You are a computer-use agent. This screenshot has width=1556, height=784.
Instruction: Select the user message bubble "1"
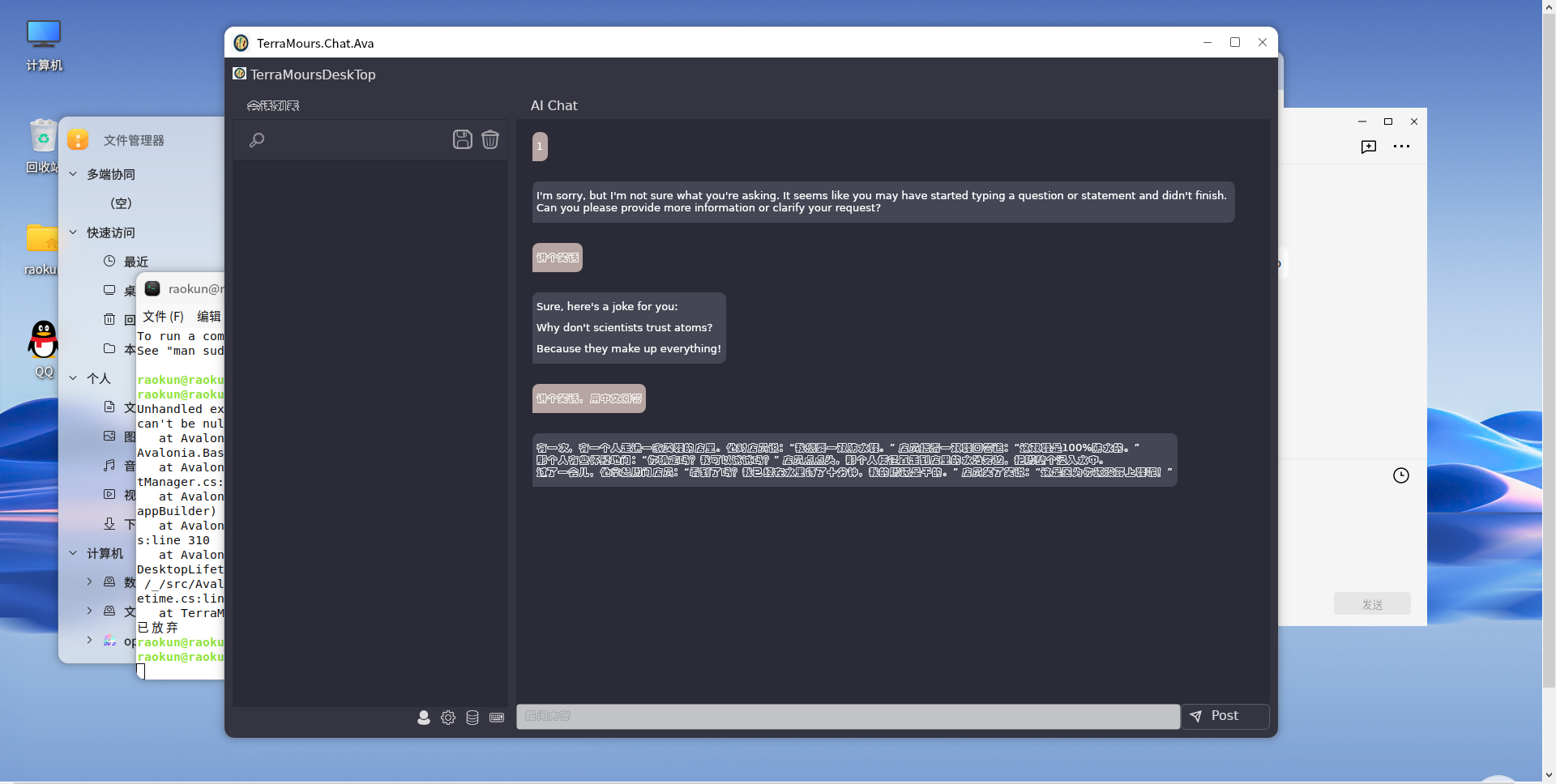point(540,147)
